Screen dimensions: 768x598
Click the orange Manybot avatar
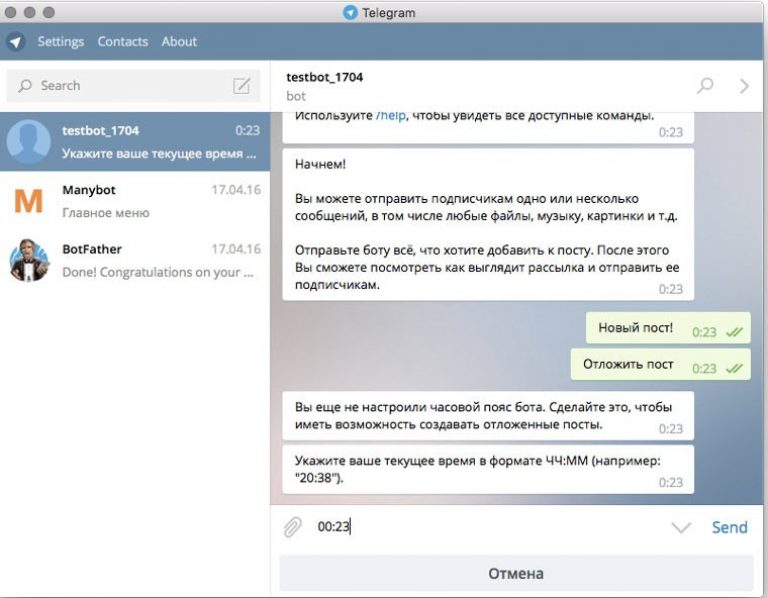tap(28, 201)
